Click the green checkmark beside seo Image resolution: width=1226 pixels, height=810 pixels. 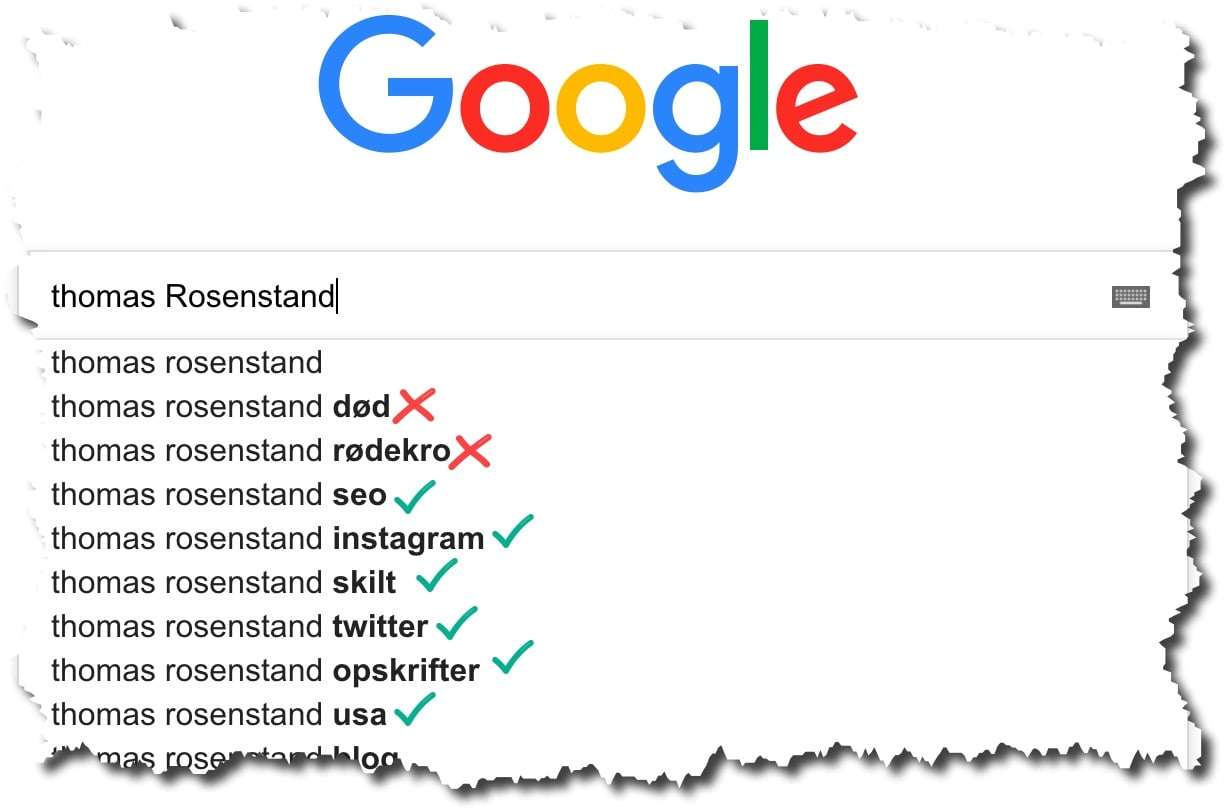(415, 494)
